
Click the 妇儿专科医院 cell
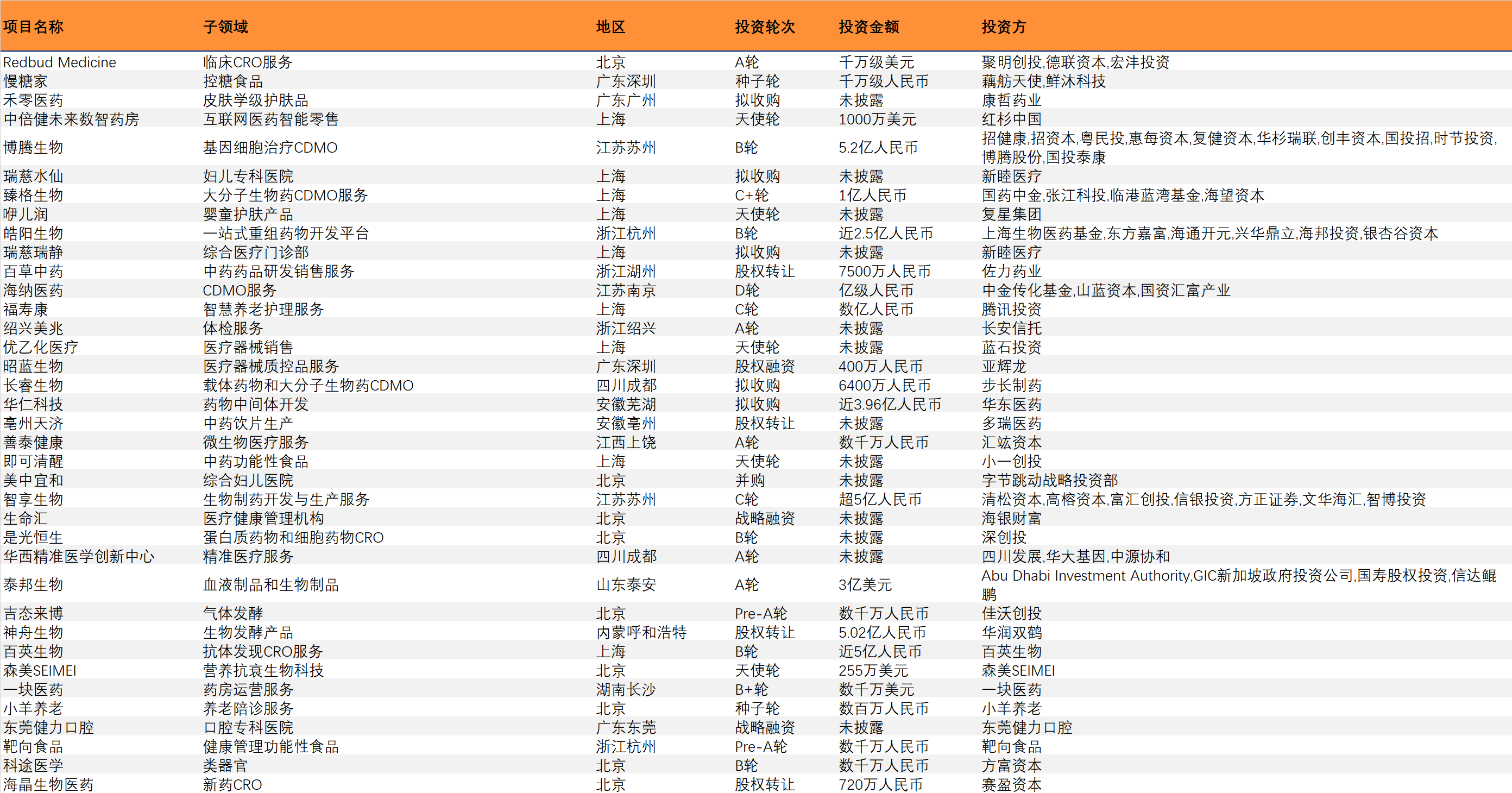(x=248, y=176)
